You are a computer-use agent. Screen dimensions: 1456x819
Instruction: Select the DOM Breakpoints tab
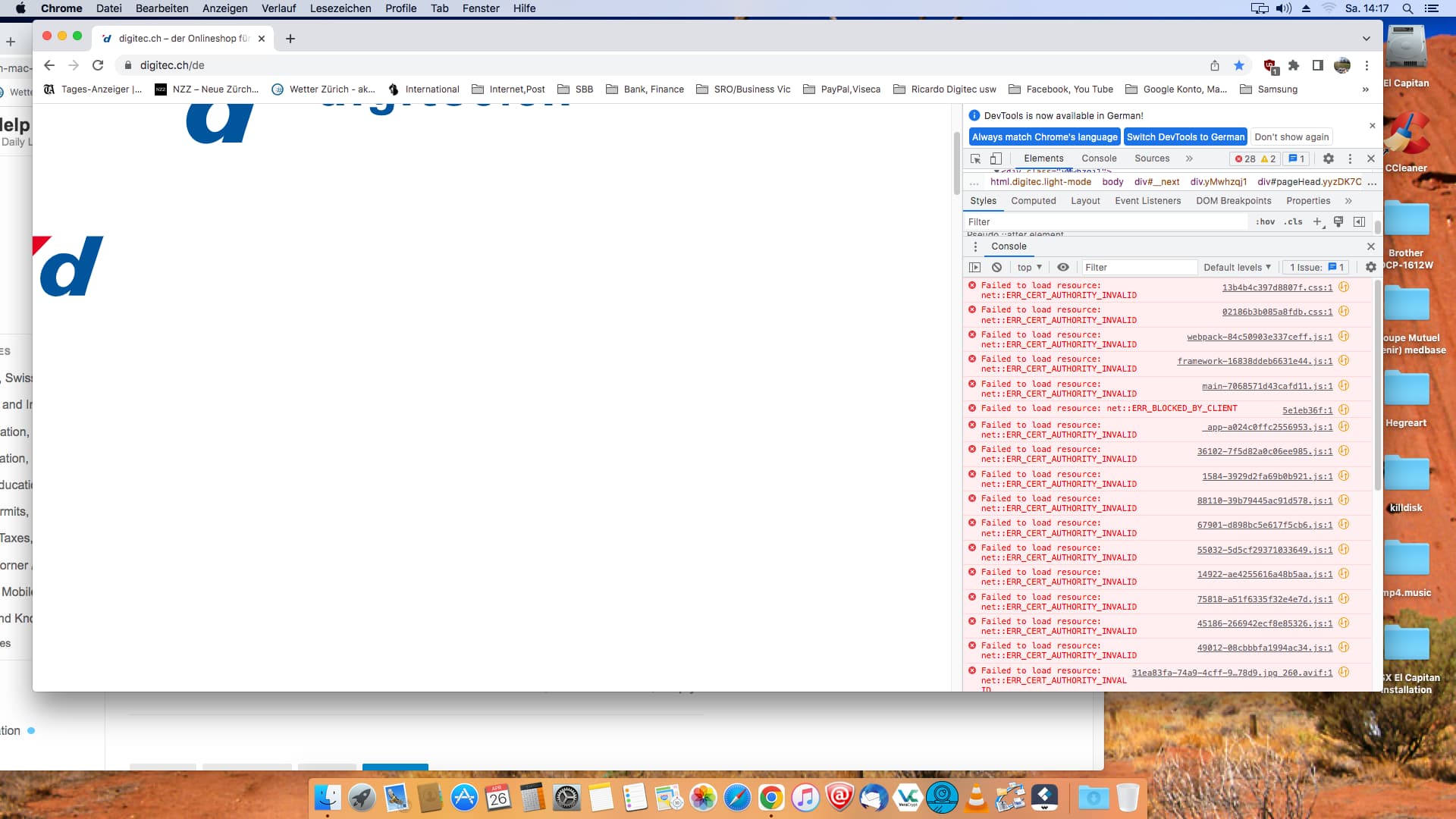[x=1233, y=201]
